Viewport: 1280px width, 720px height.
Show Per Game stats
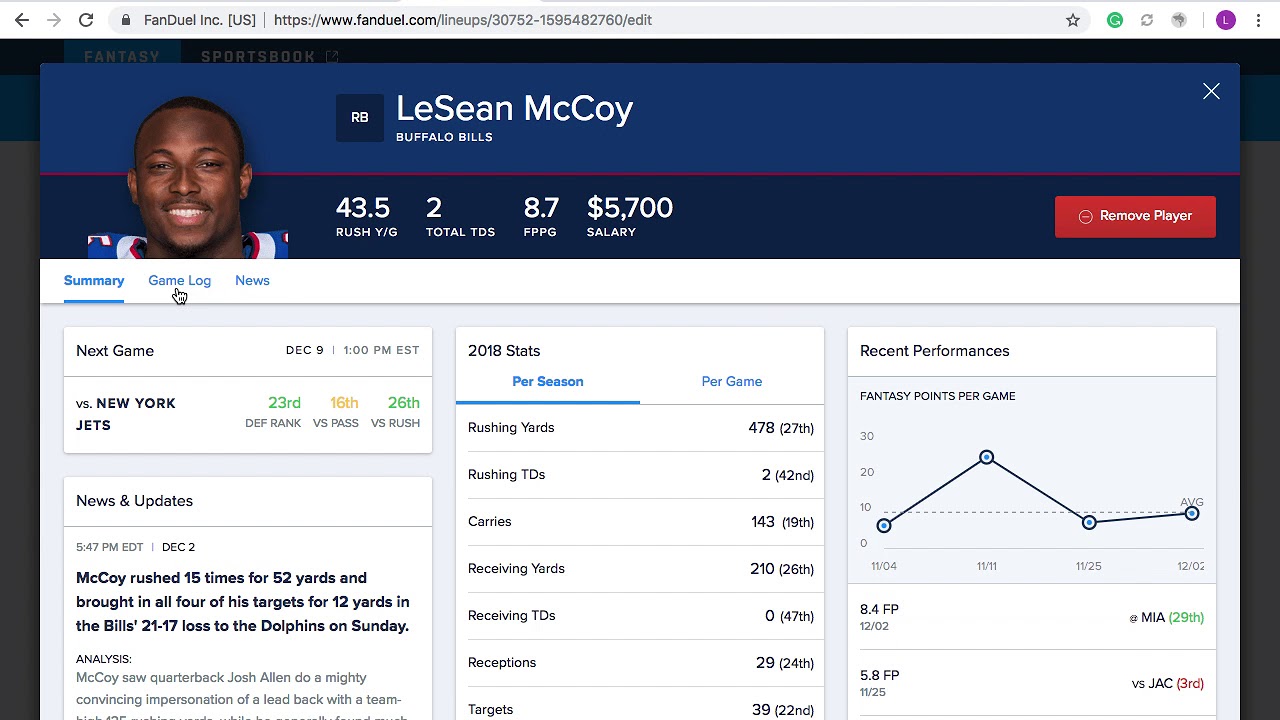click(x=732, y=382)
